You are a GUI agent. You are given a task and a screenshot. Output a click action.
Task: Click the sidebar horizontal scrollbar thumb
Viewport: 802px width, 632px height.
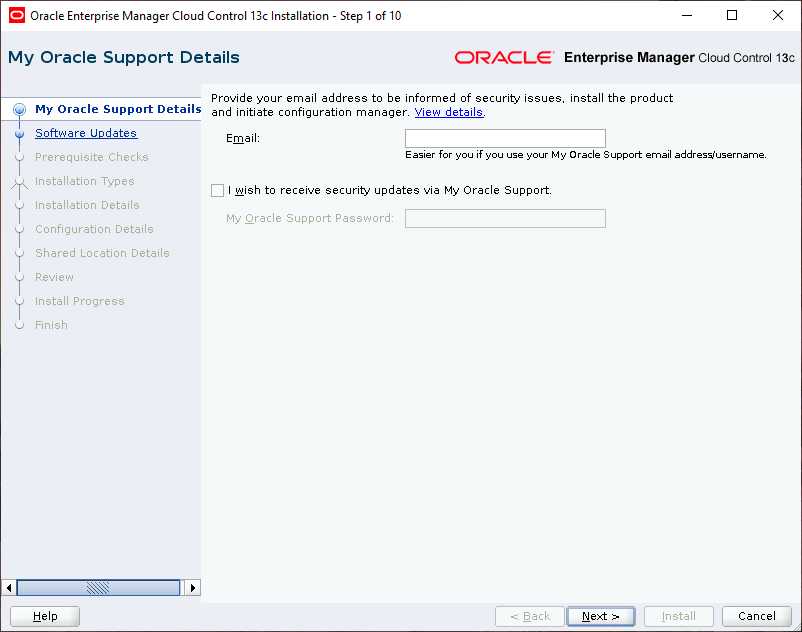click(98, 588)
